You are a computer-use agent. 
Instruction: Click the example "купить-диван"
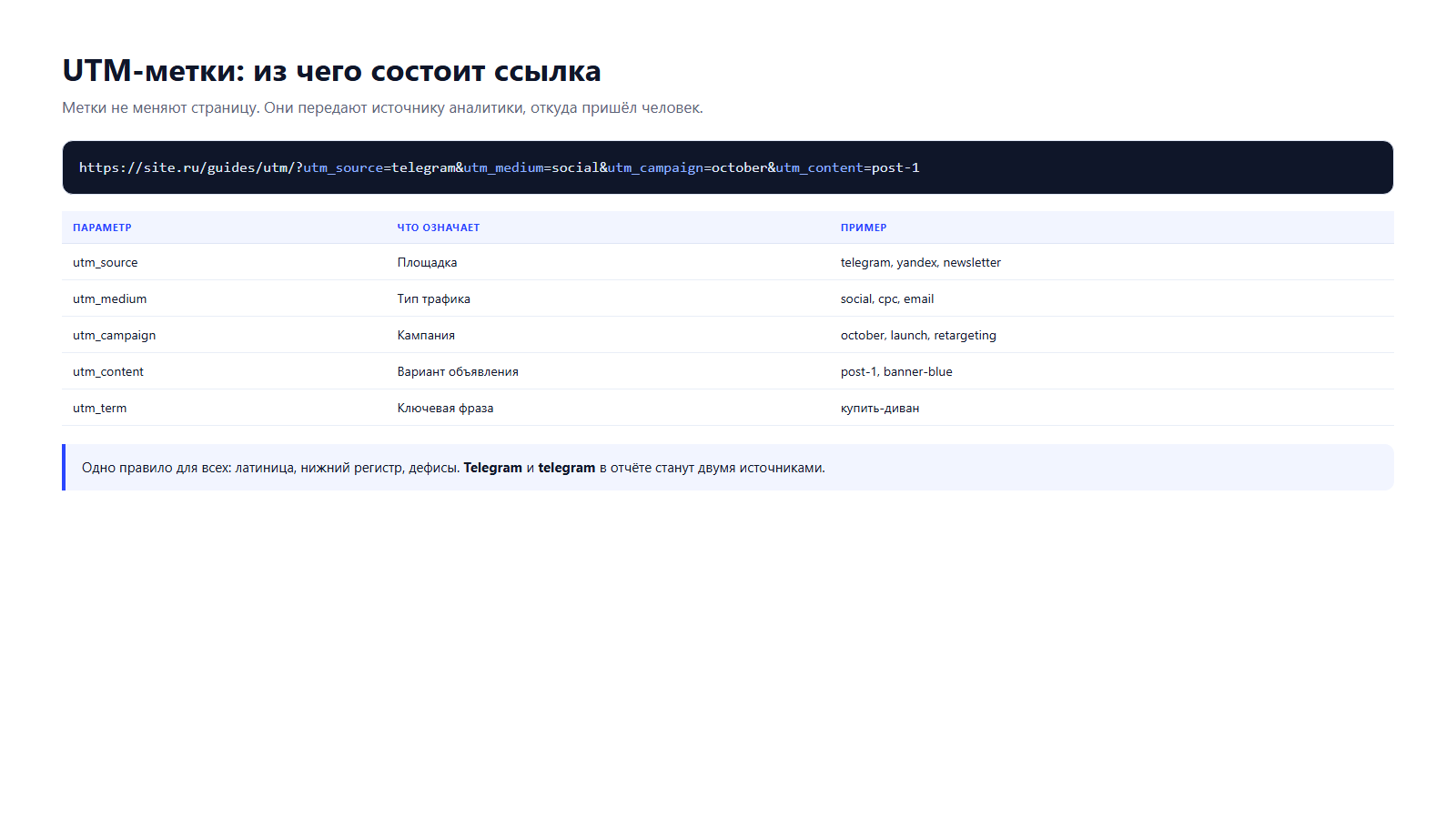tap(880, 408)
